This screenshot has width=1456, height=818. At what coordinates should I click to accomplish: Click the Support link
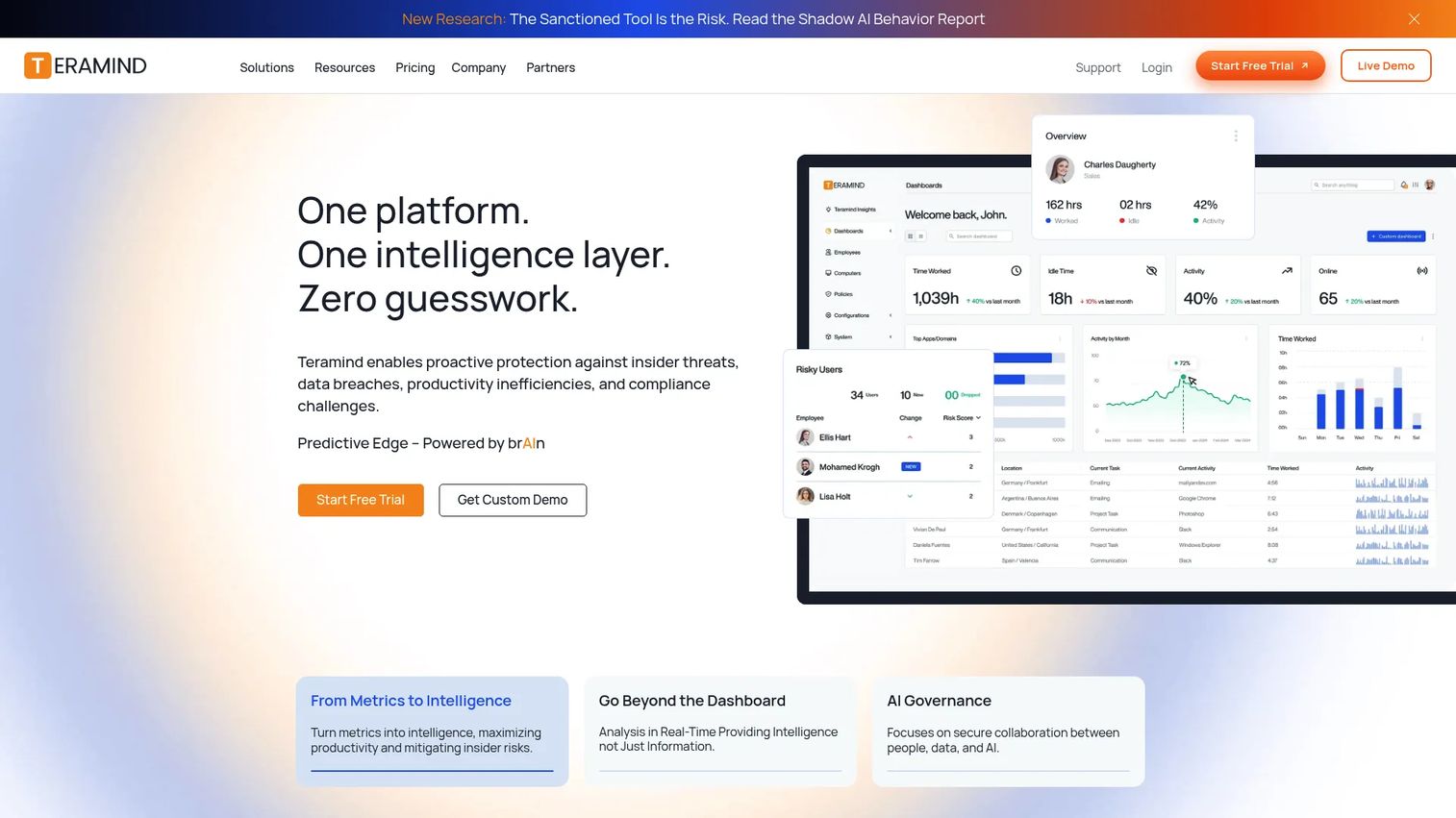point(1097,67)
